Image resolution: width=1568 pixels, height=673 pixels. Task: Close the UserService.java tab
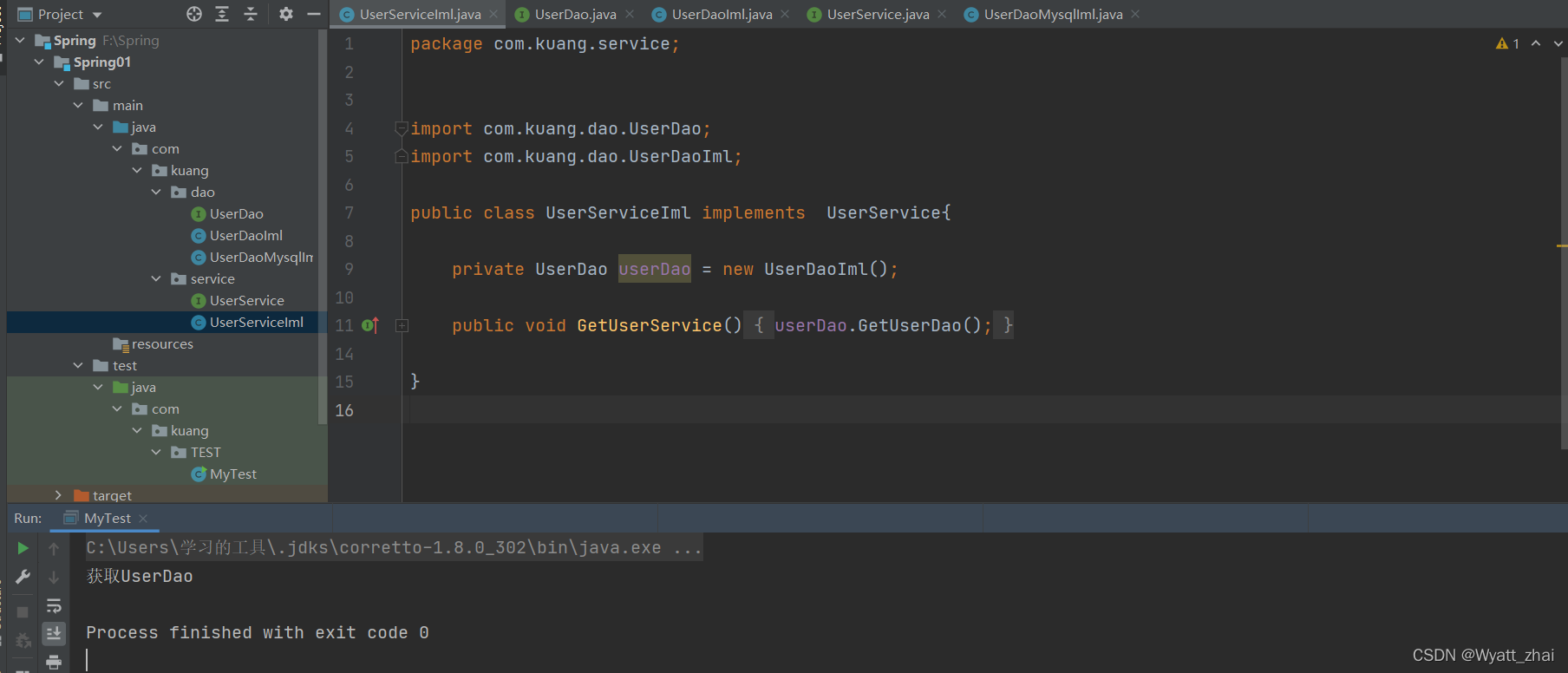(942, 14)
